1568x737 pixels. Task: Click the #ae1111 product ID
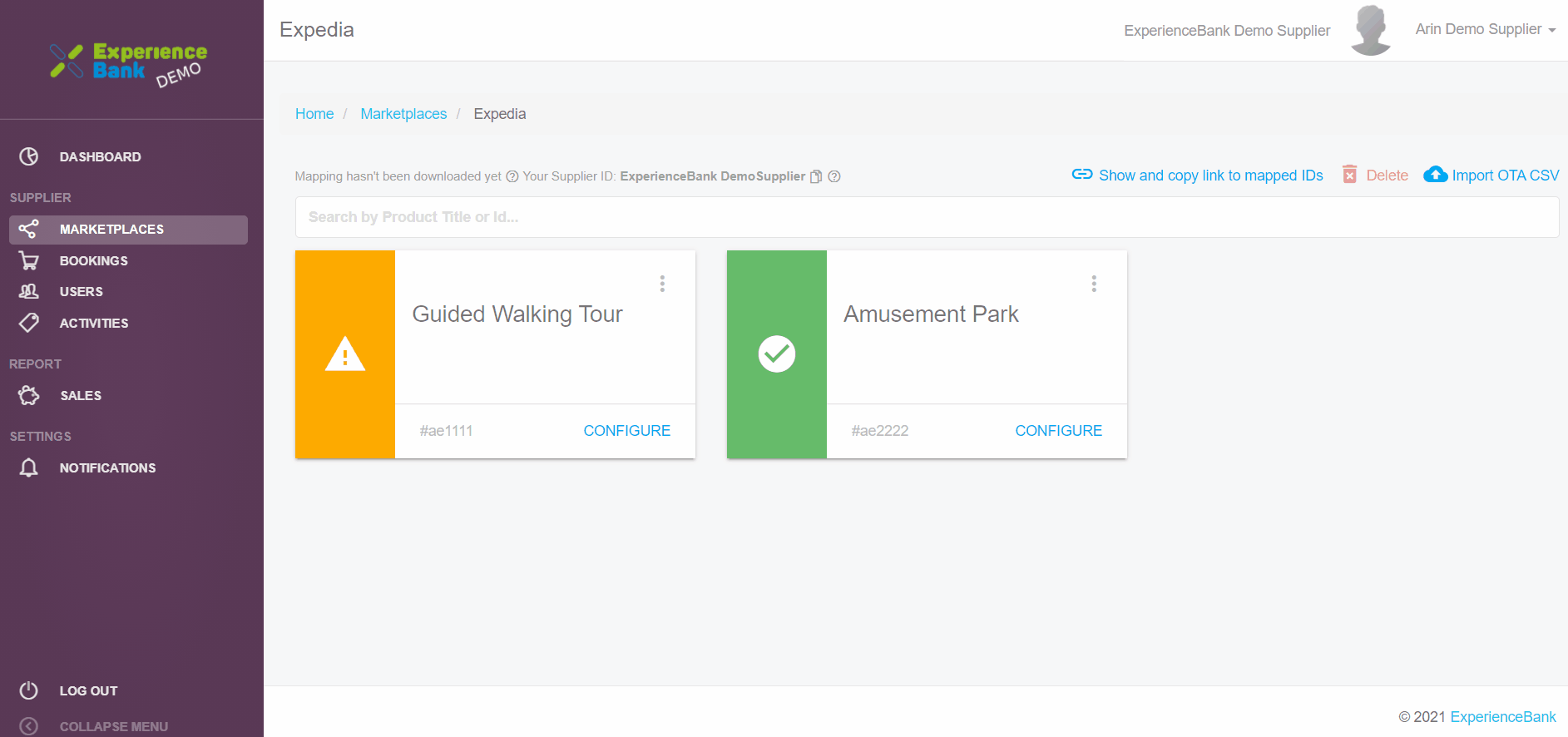[446, 431]
